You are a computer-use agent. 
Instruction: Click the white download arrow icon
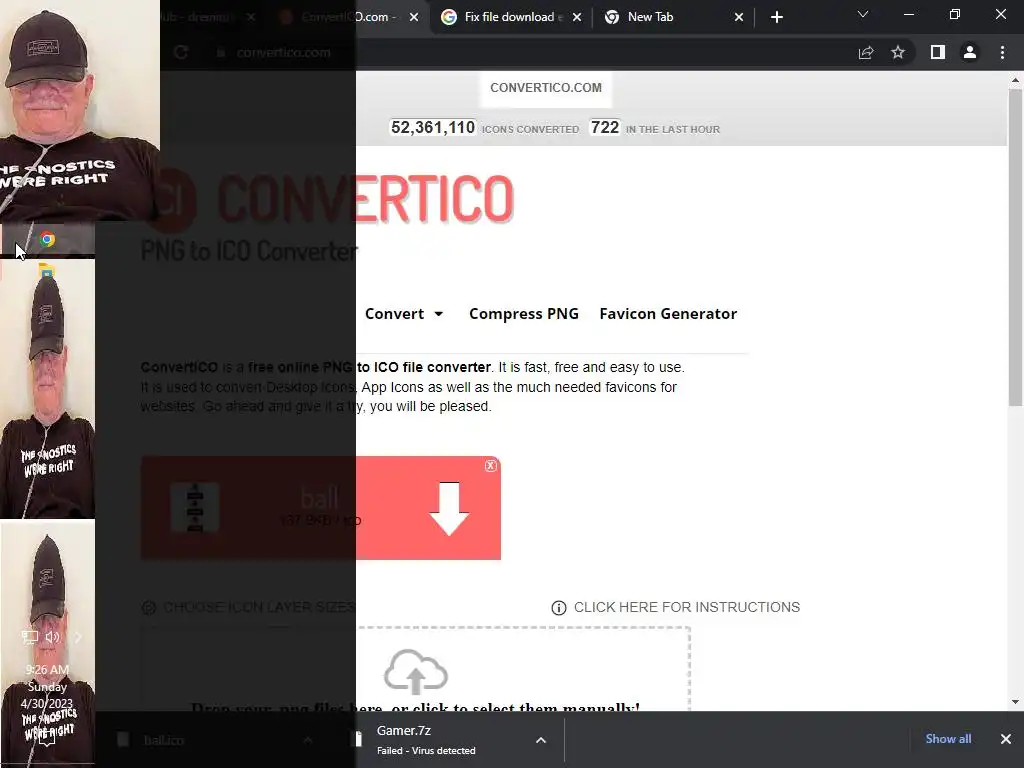pyautogui.click(x=449, y=509)
